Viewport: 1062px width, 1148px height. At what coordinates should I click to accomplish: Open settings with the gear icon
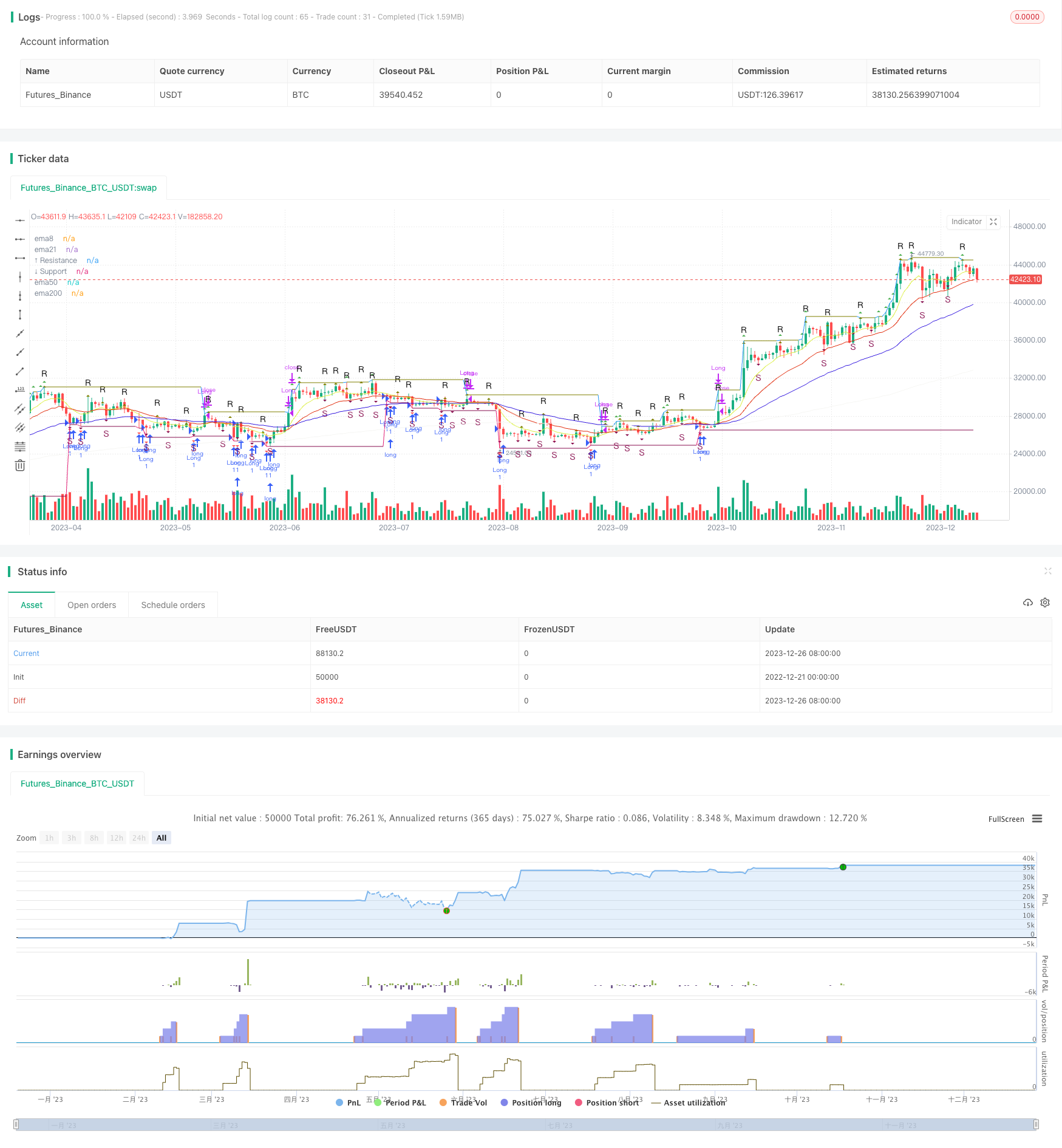[1045, 602]
